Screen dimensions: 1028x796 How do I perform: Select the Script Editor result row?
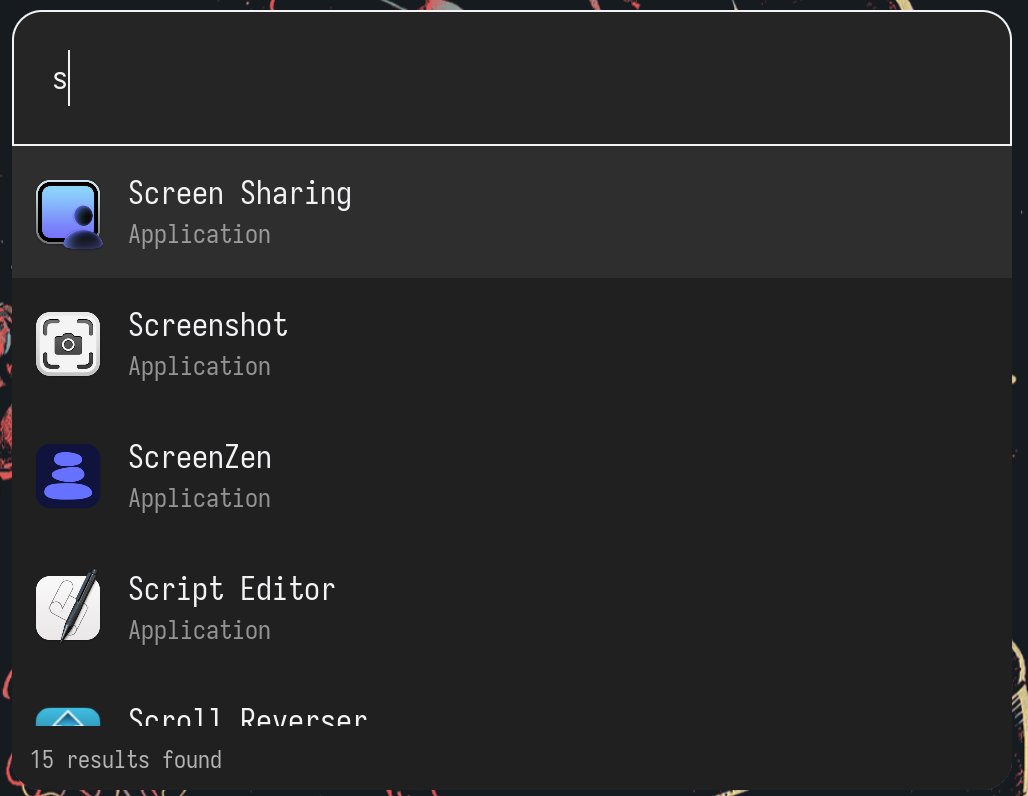pyautogui.click(x=400, y=608)
